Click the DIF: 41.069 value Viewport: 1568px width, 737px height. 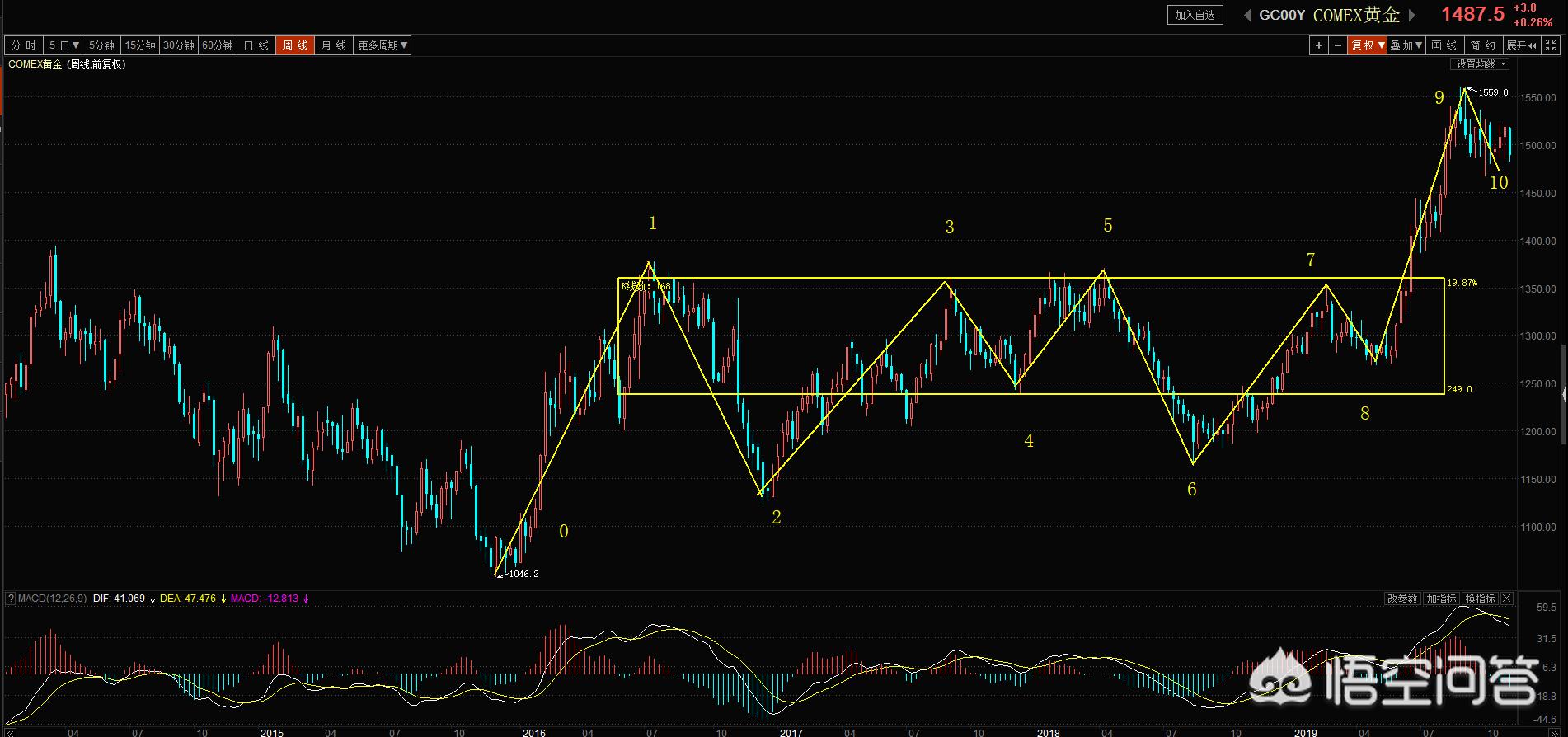pos(119,599)
